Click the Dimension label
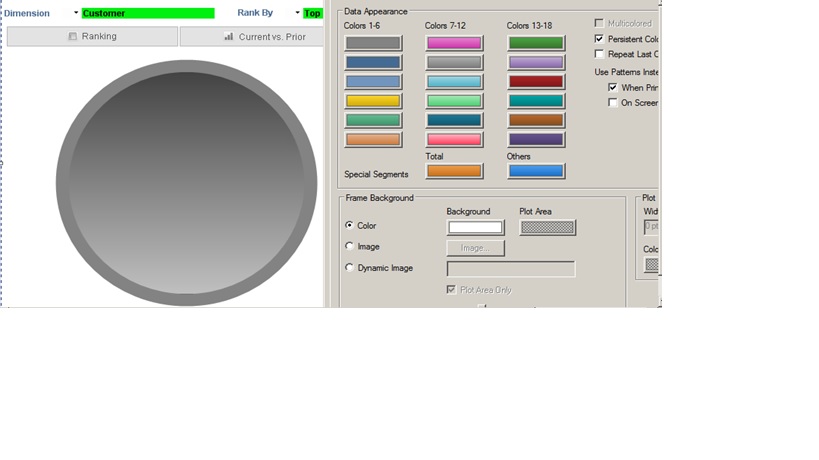819x460 pixels. [27, 13]
